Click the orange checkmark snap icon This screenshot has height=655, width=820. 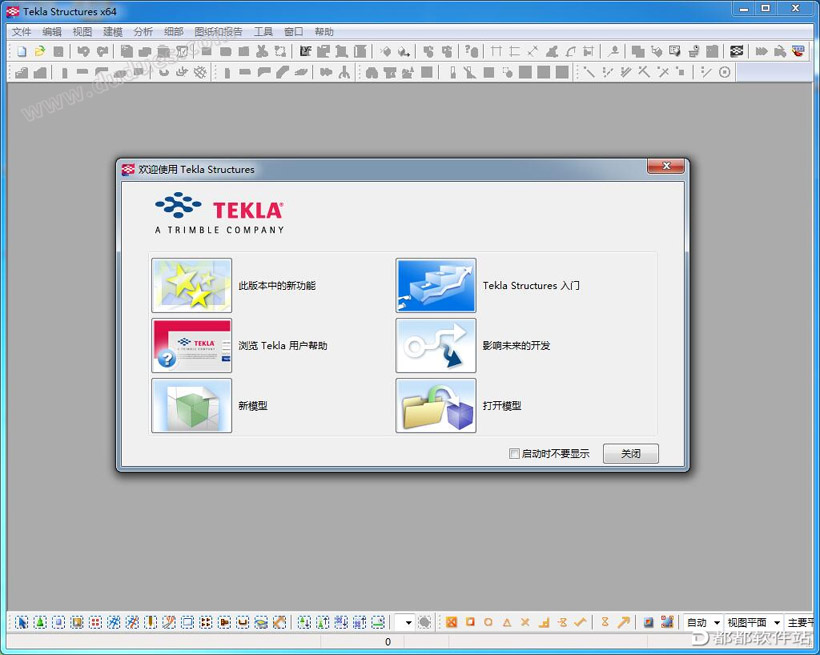[x=580, y=622]
